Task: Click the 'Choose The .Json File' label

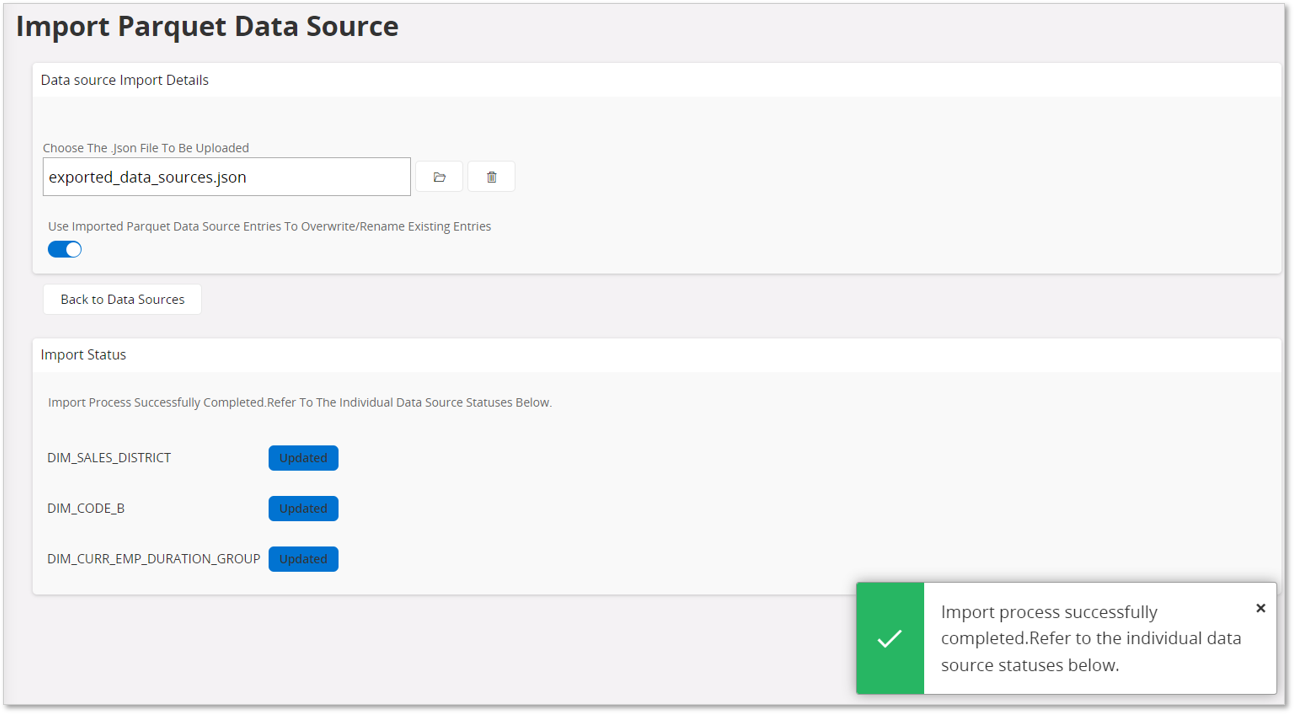Action: (x=146, y=148)
